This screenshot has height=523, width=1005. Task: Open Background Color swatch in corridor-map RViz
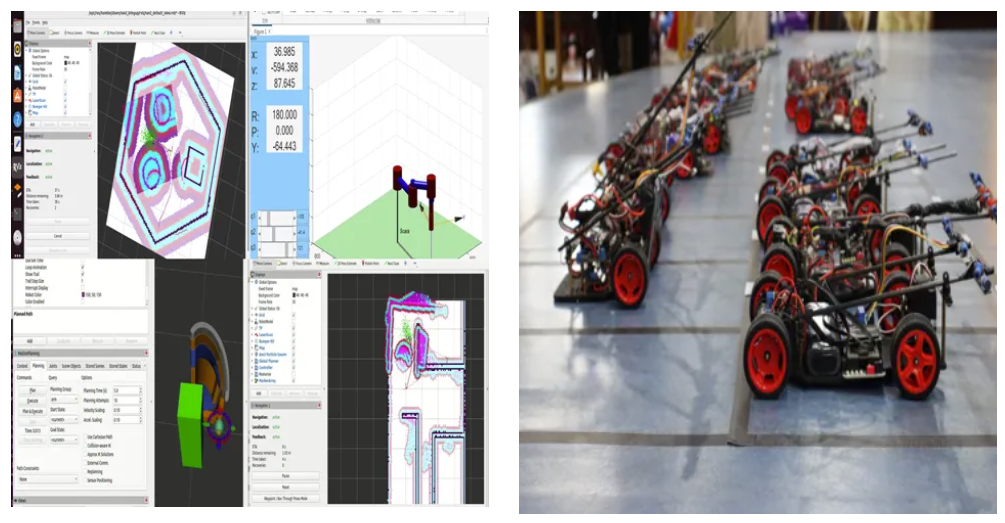[294, 295]
